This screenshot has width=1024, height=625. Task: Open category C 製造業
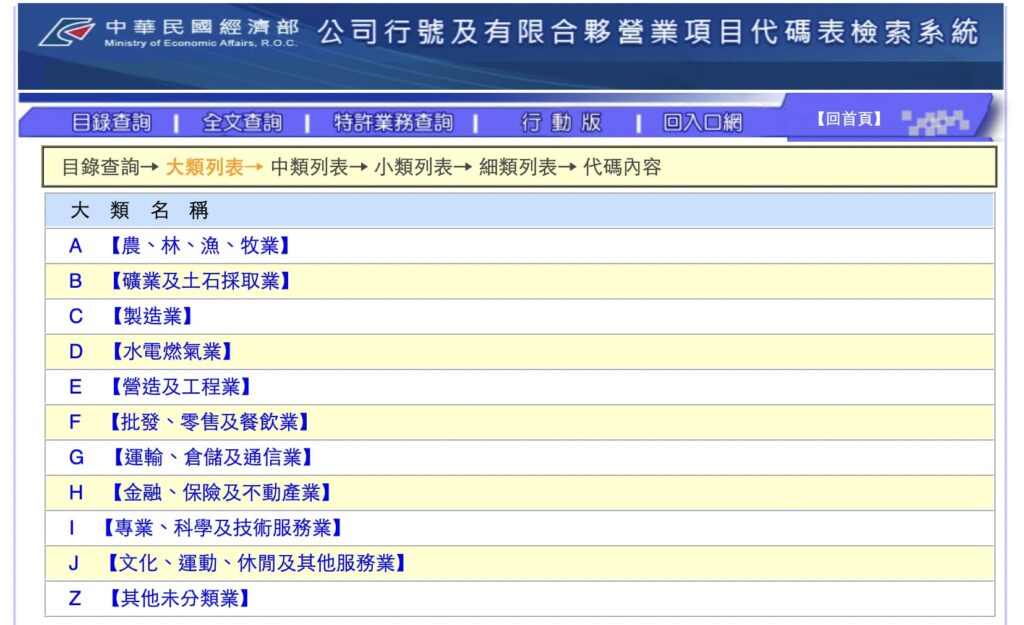[x=148, y=317]
